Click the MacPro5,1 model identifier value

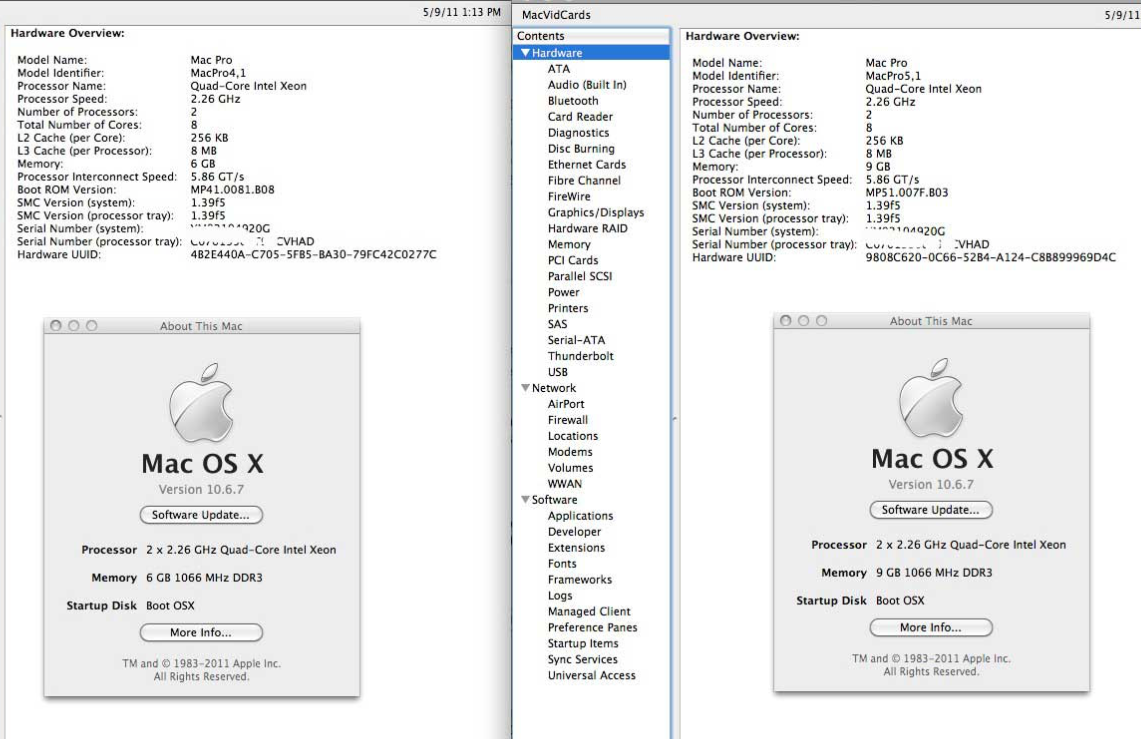pos(893,76)
